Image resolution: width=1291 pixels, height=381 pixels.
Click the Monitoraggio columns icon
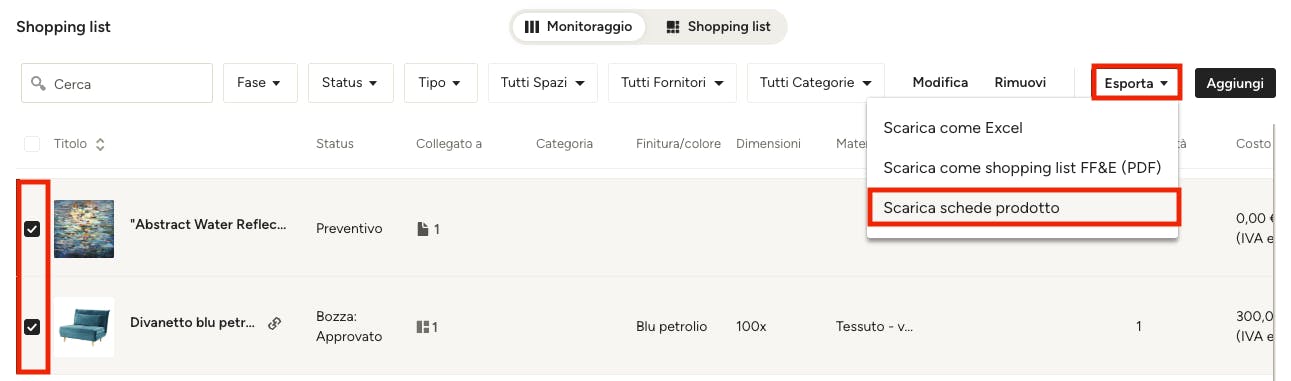[x=532, y=27]
